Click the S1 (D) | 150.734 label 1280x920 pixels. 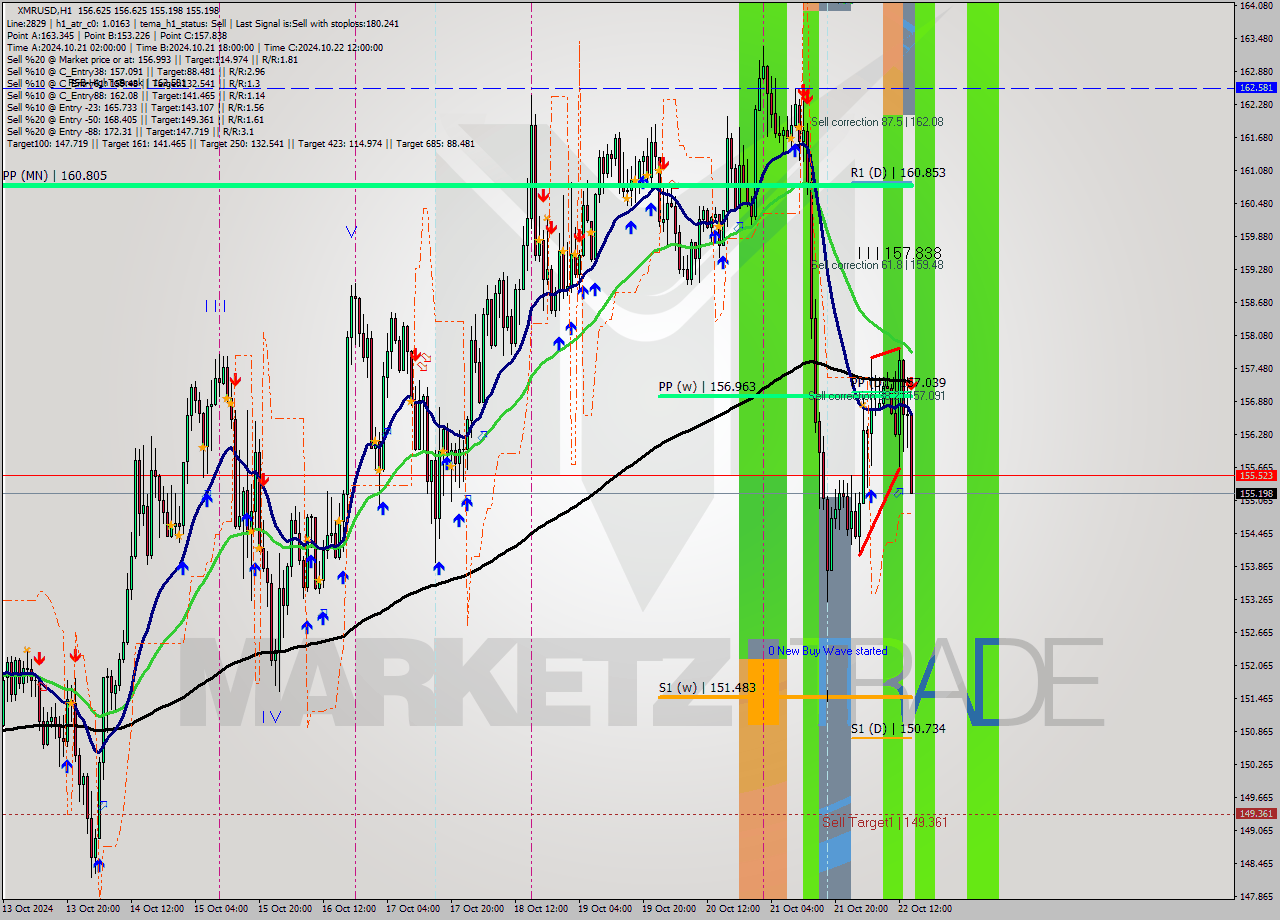[x=898, y=729]
